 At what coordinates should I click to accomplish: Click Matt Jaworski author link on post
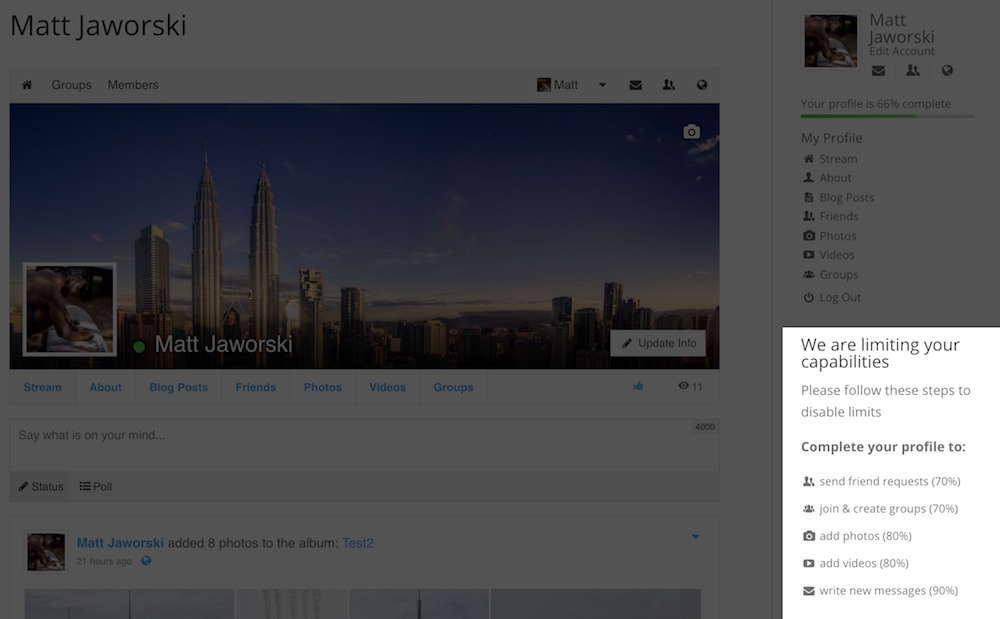coord(120,543)
